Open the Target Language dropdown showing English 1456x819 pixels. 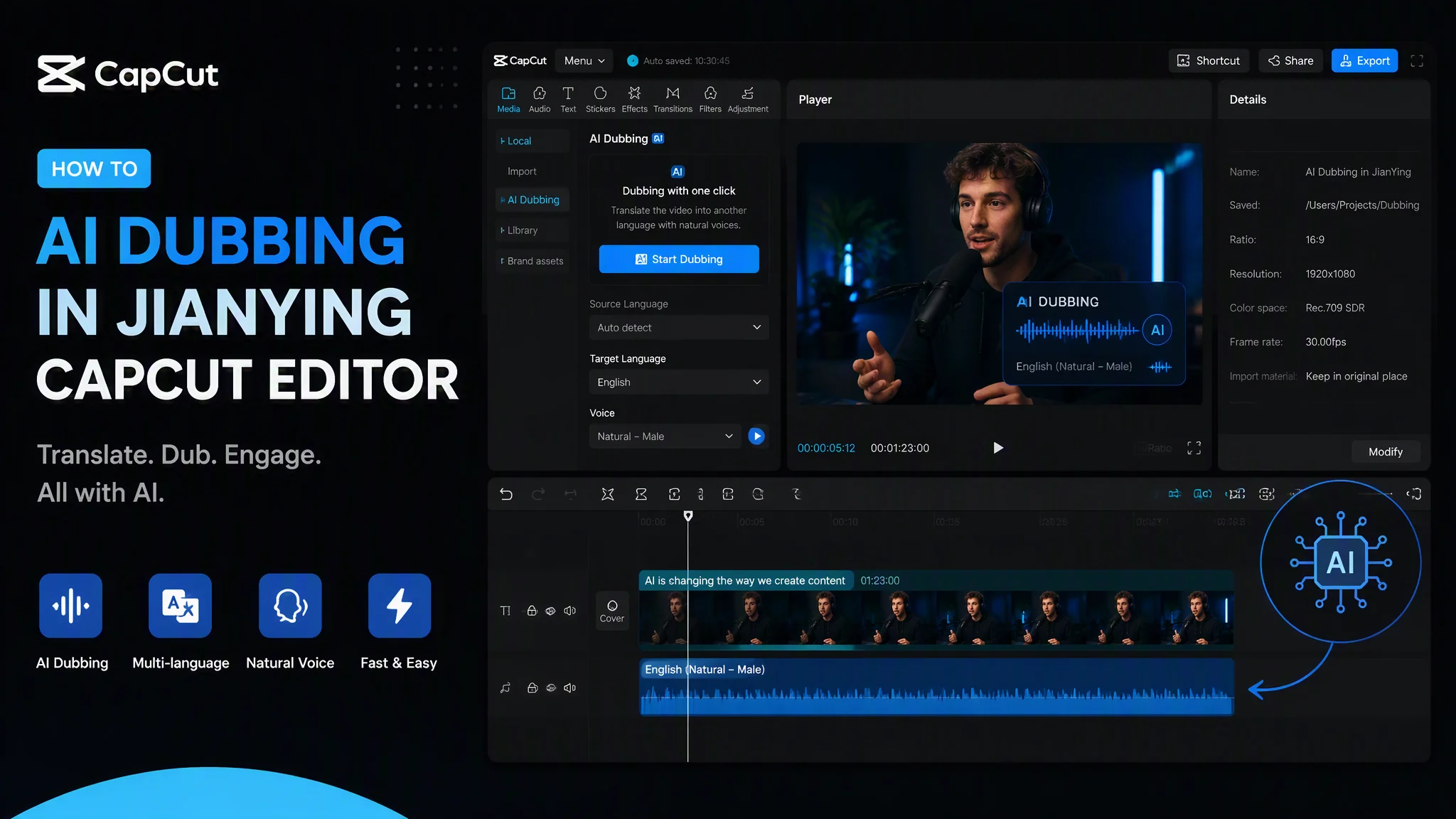pos(679,382)
